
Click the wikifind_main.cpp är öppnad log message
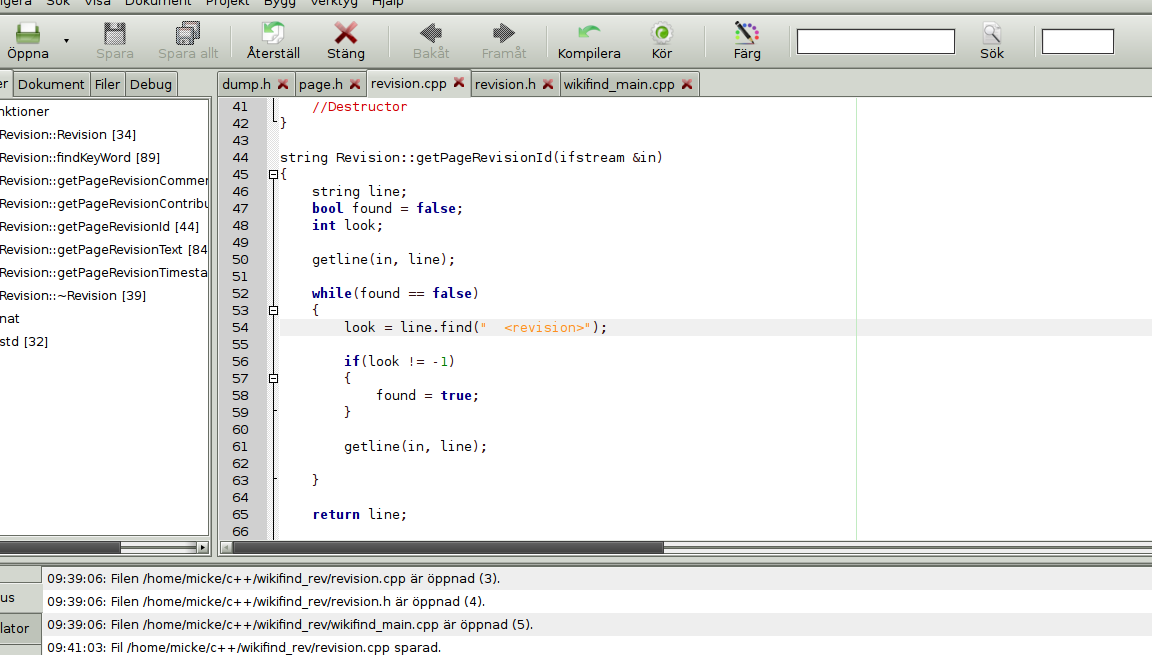290,624
